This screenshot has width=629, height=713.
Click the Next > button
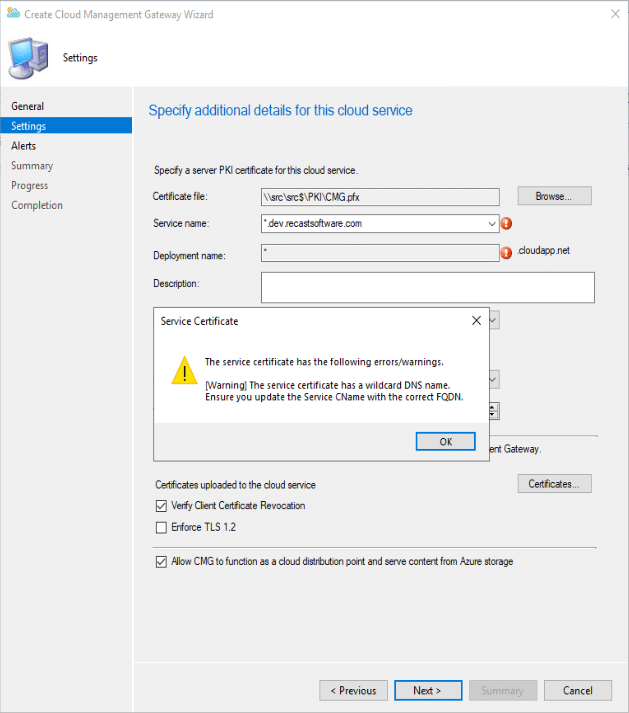[x=426, y=690]
